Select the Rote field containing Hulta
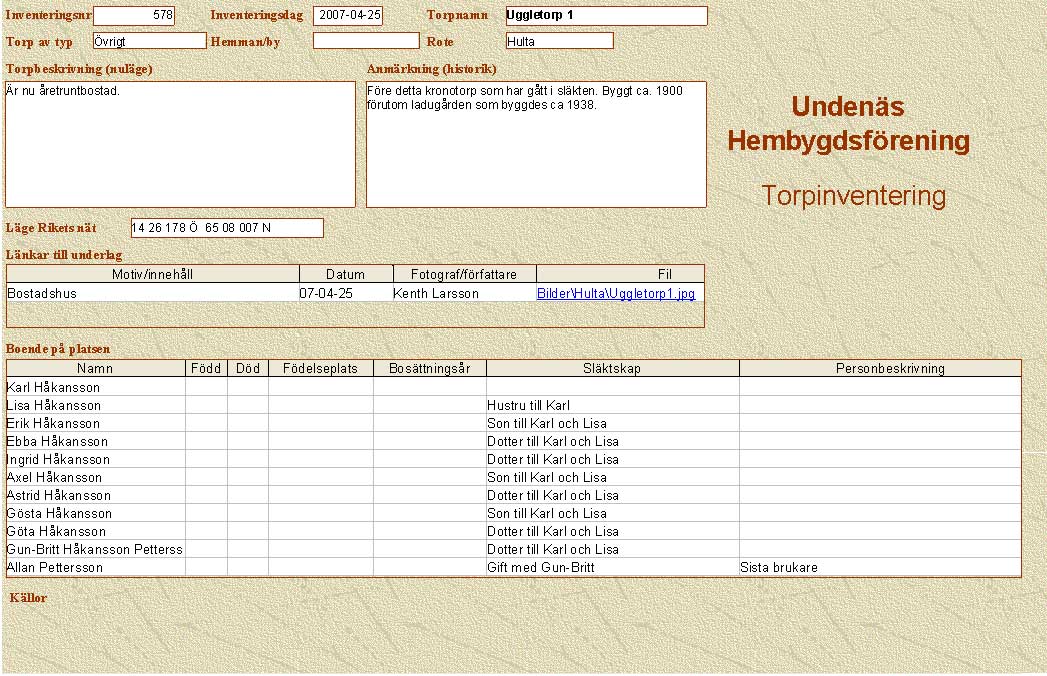 point(559,41)
